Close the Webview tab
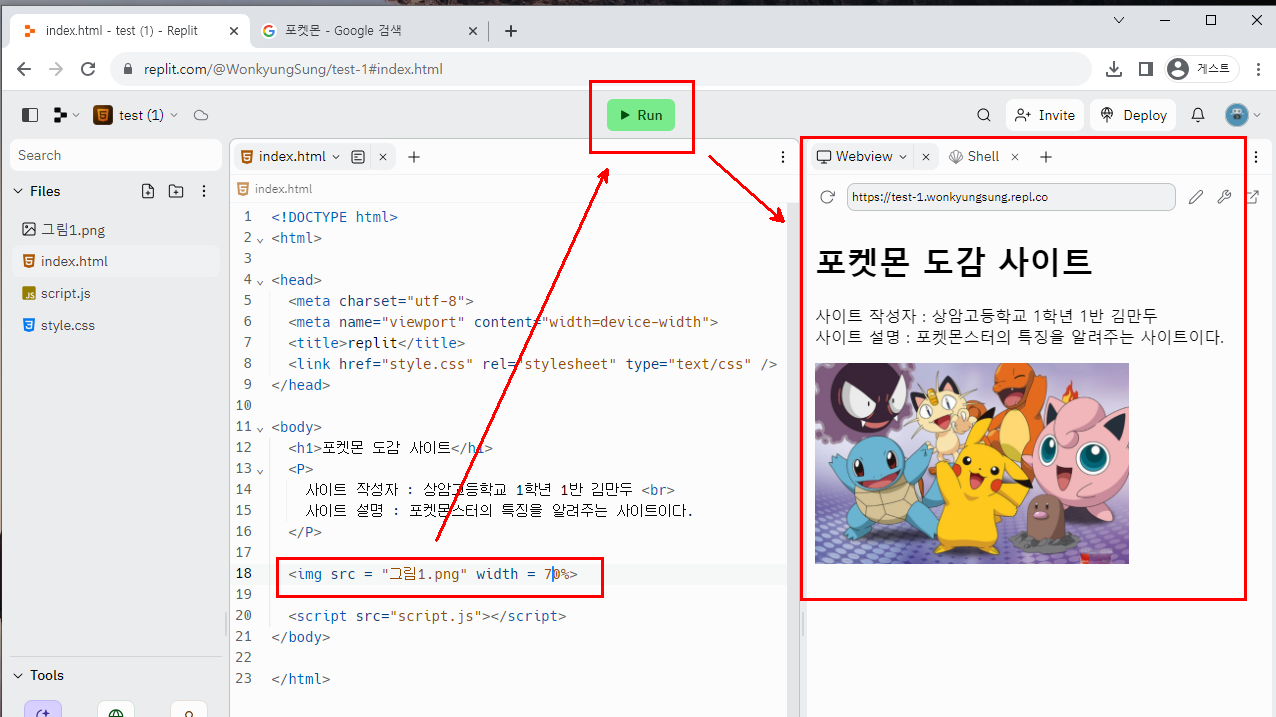1276x717 pixels. [926, 156]
